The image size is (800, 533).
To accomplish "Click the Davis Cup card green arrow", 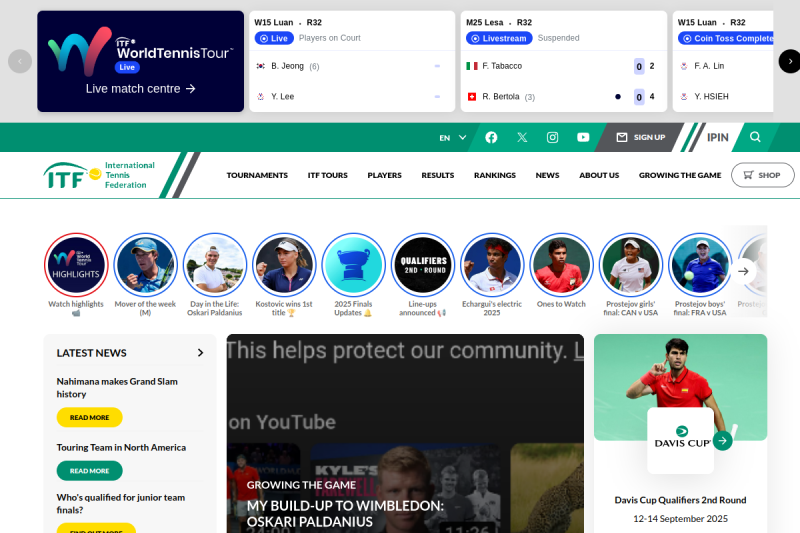I will [722, 441].
